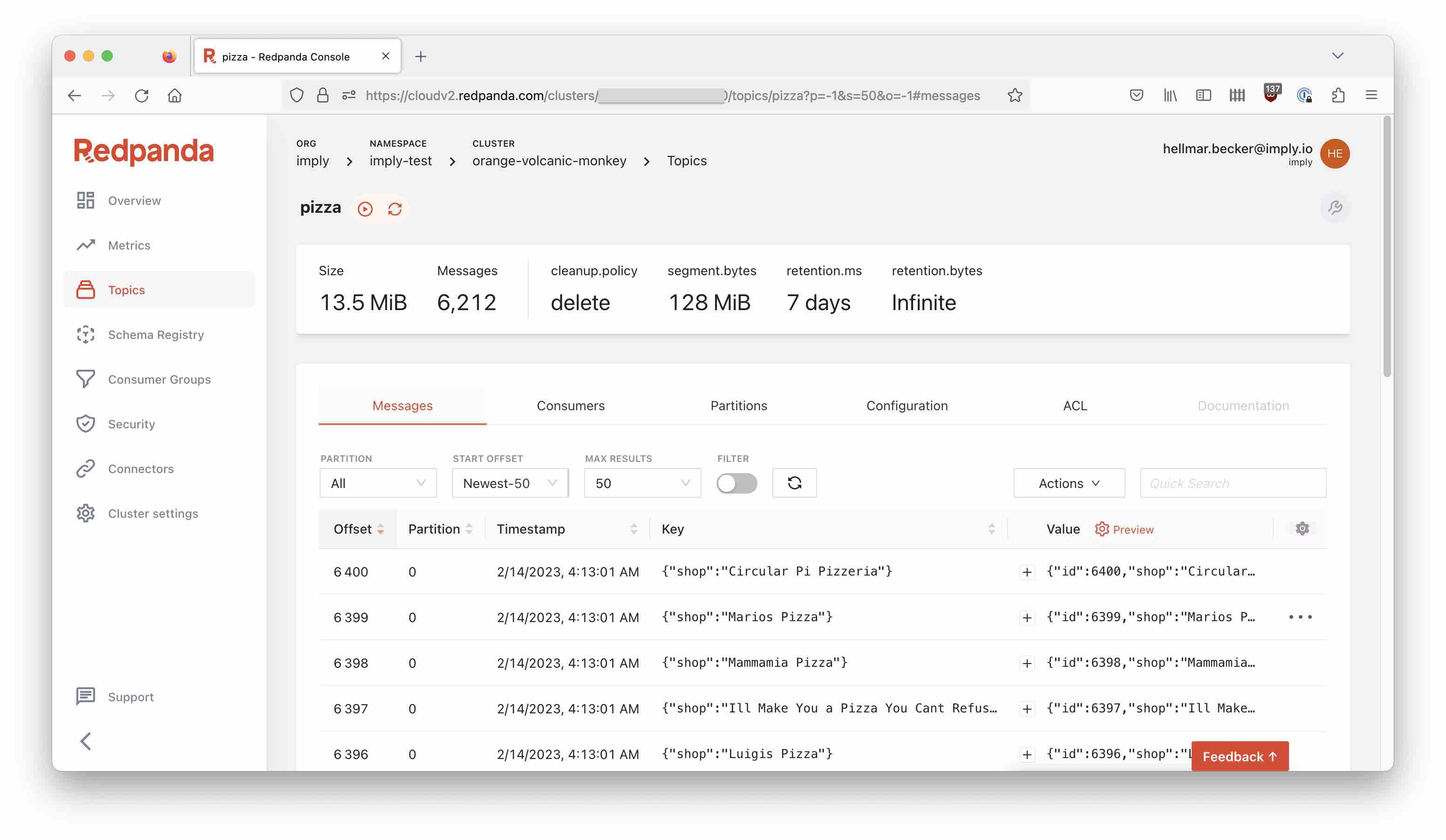Click the Schema Registry sidebar icon
The height and width of the screenshot is (840, 1446).
tap(86, 334)
